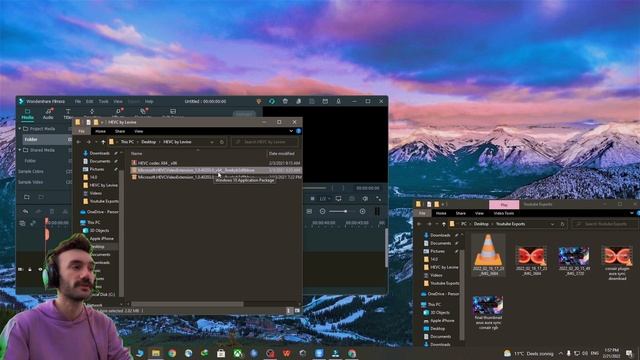Open the Media tab in Filmora
The width and height of the screenshot is (640, 360).
pos(27,114)
